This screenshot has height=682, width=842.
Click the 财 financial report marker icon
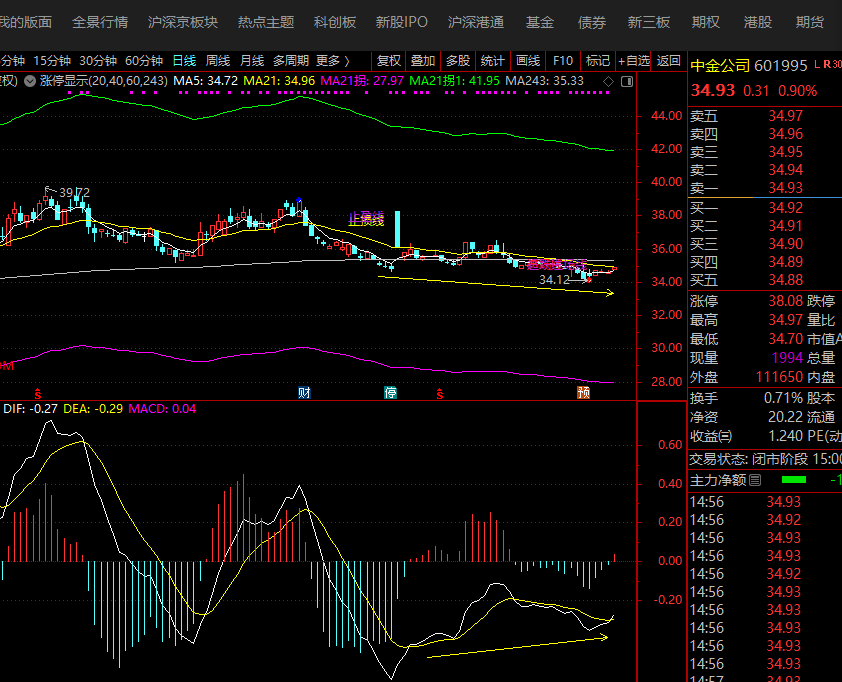[x=304, y=393]
